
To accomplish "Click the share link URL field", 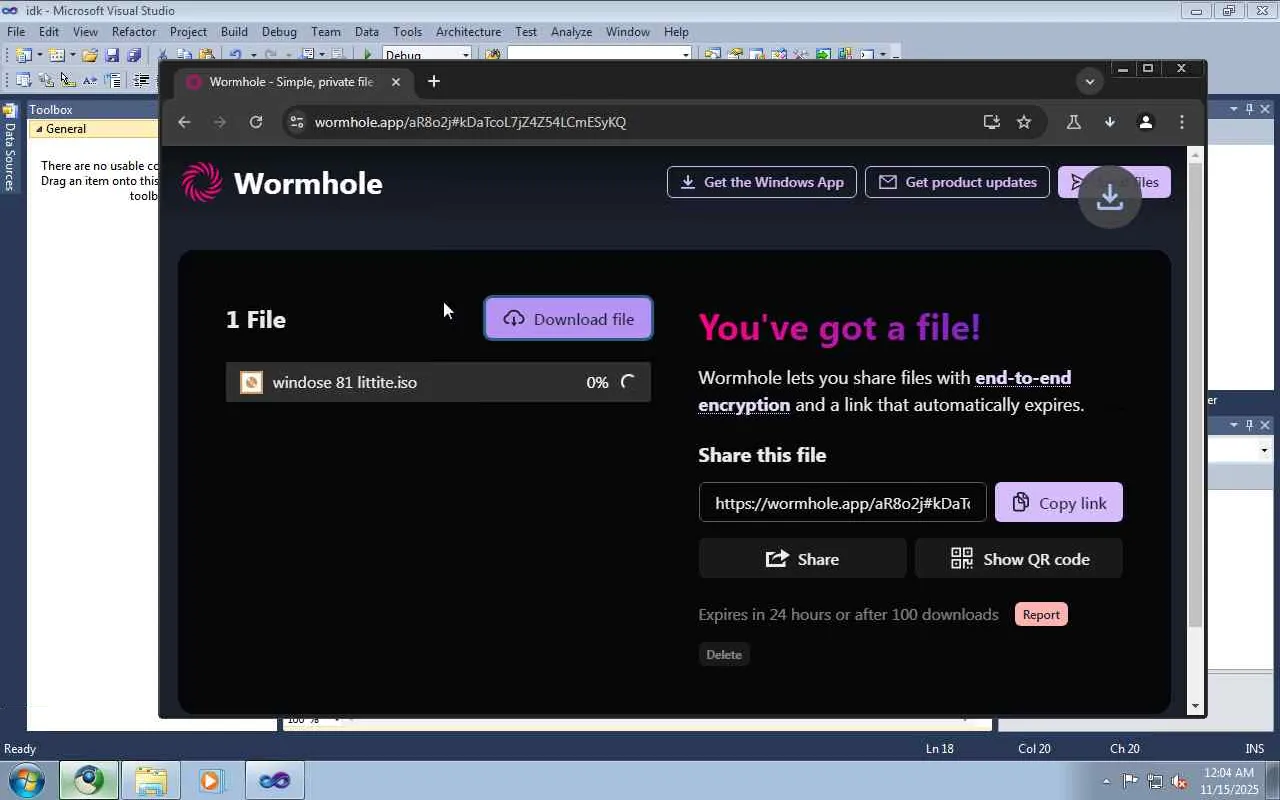I will coord(843,503).
